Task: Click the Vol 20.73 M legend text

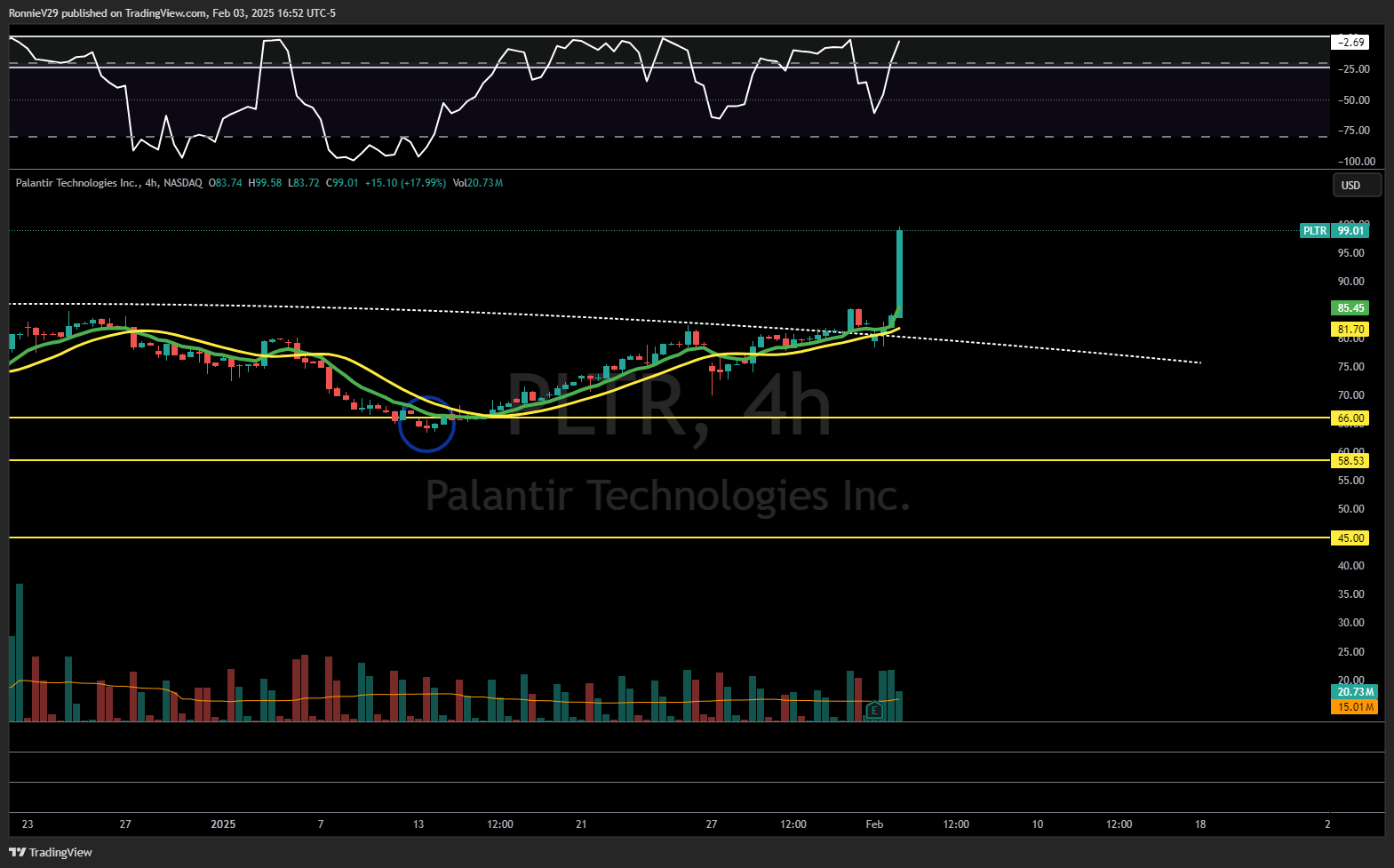Action: point(478,183)
